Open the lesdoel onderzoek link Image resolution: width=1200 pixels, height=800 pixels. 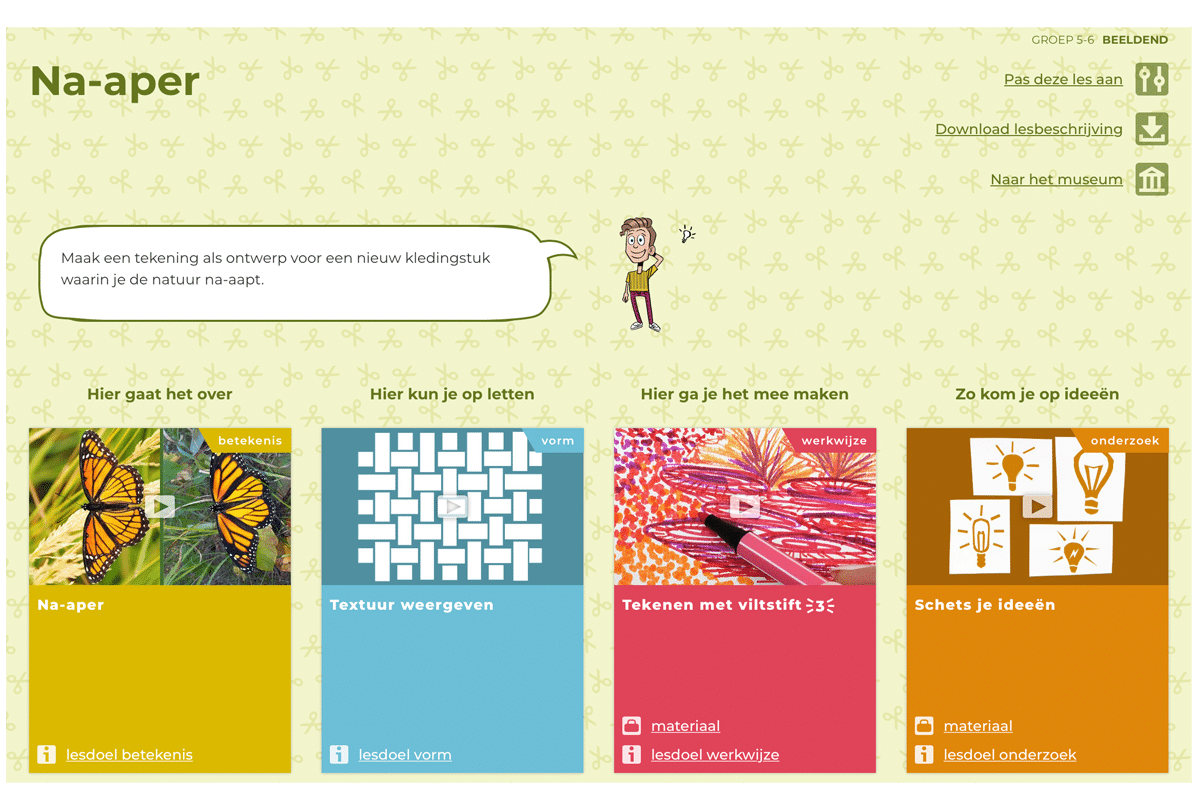(1010, 755)
